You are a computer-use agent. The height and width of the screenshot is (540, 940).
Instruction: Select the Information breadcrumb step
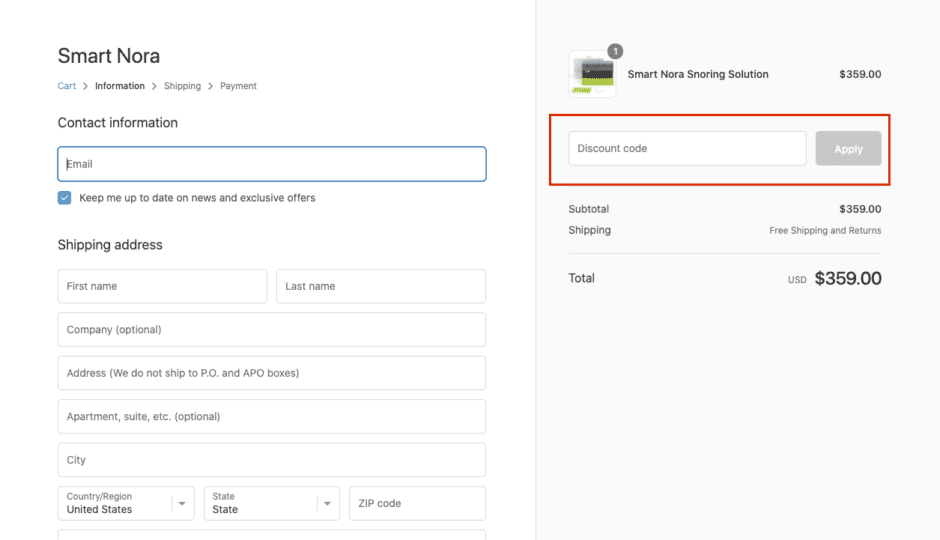click(x=120, y=86)
